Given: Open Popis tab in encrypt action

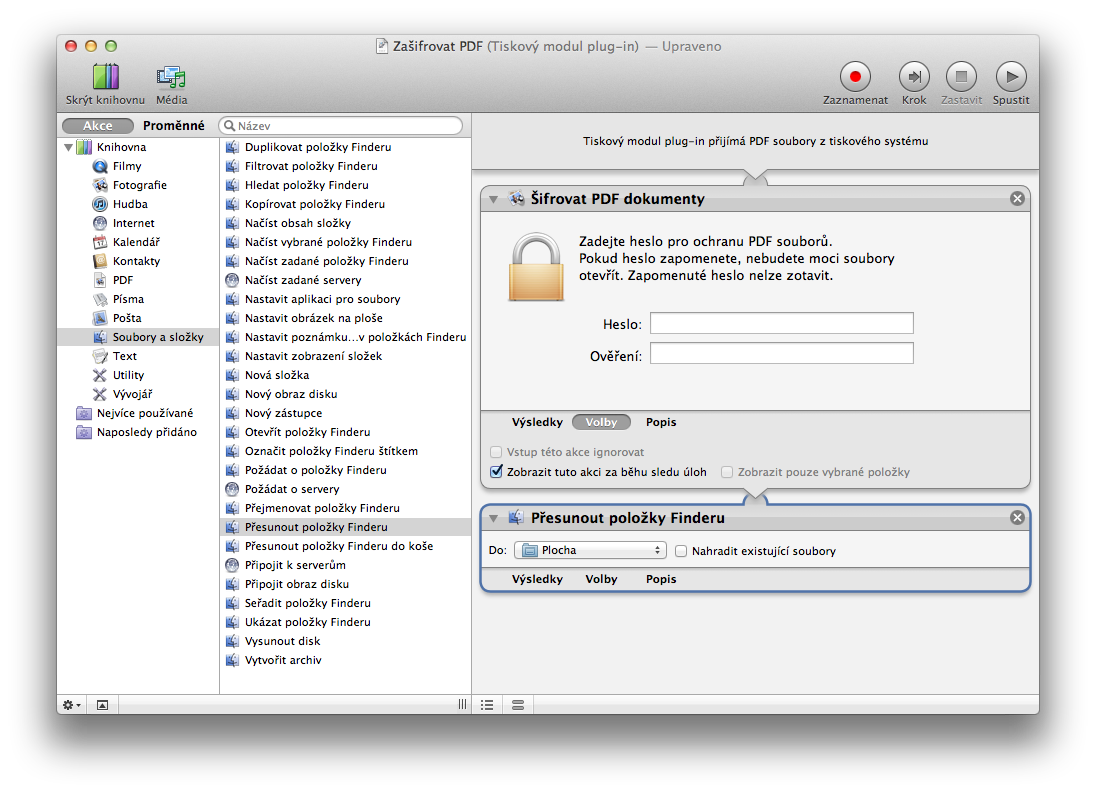Looking at the screenshot, I should click(x=660, y=422).
